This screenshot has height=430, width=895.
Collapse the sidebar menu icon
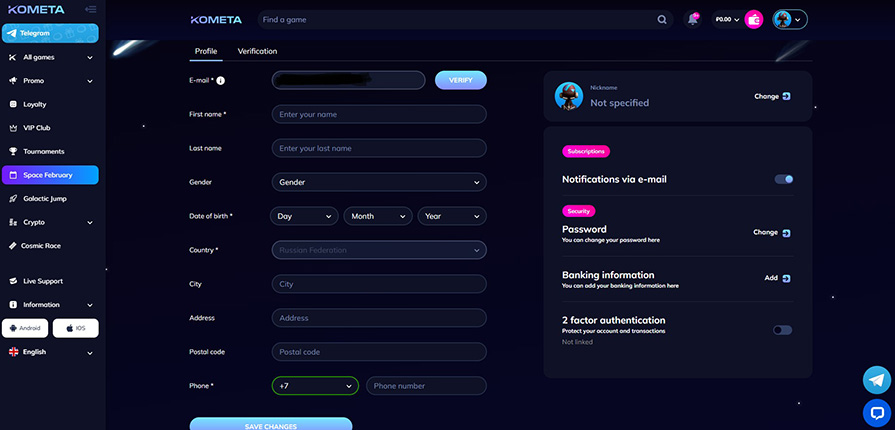(90, 10)
